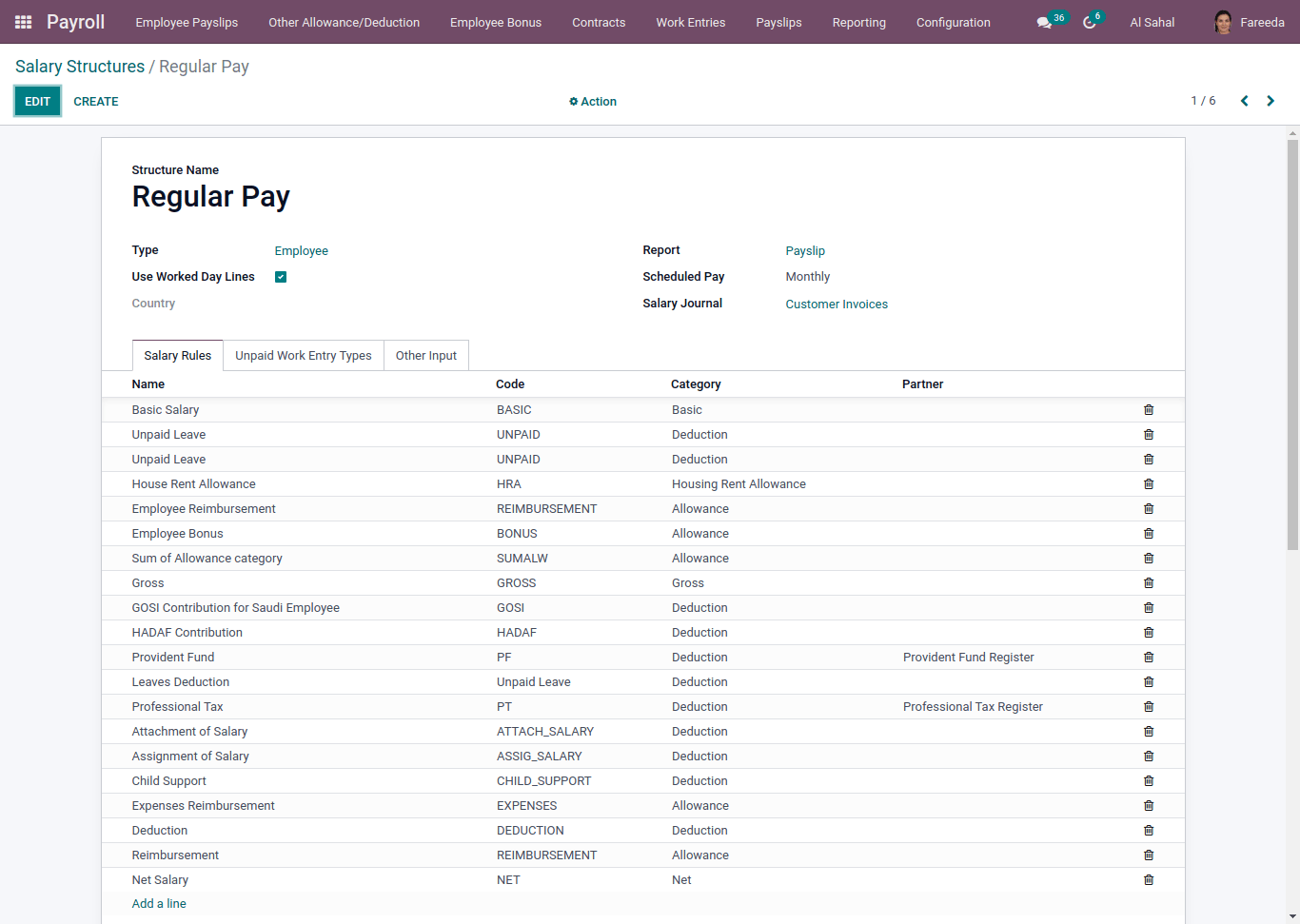Remove the Provident Fund rule via trash

(x=1149, y=658)
